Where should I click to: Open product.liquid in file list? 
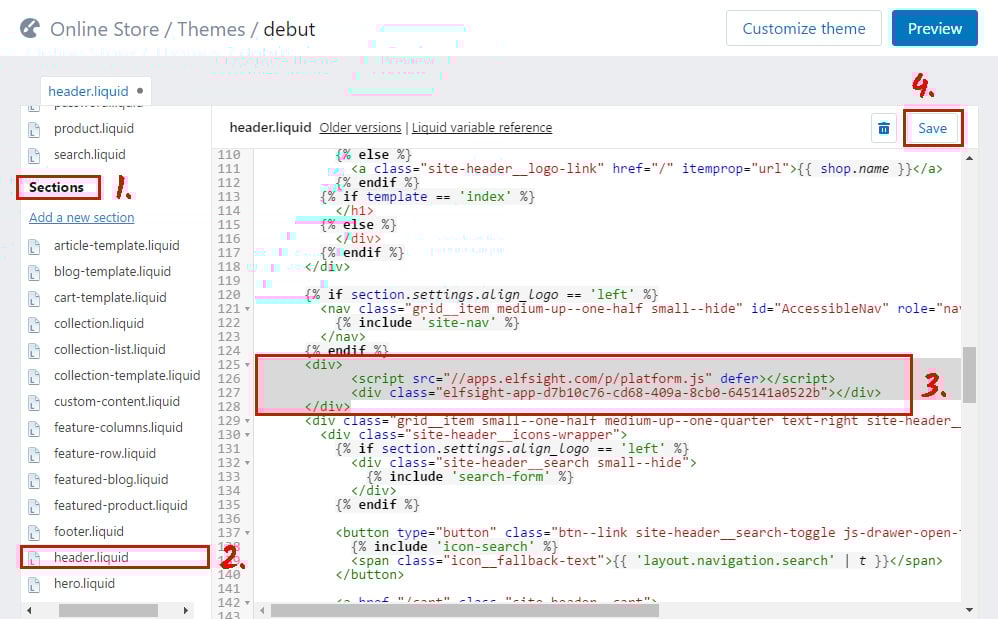click(x=94, y=129)
